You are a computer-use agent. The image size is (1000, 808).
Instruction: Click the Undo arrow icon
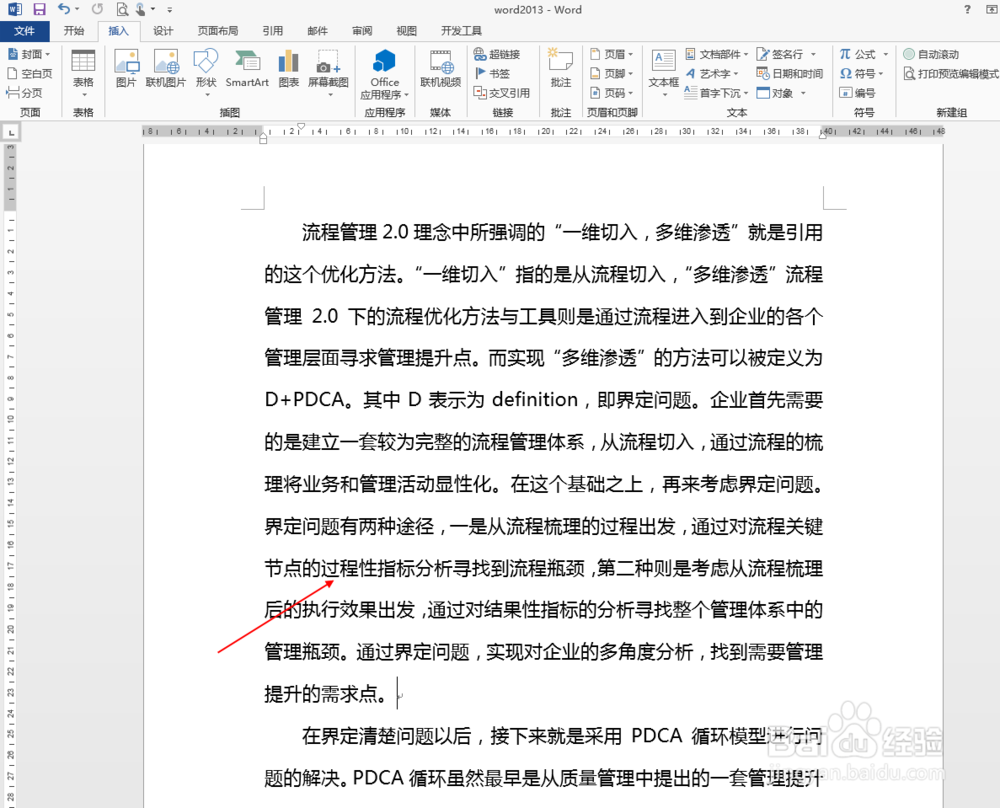tap(63, 9)
